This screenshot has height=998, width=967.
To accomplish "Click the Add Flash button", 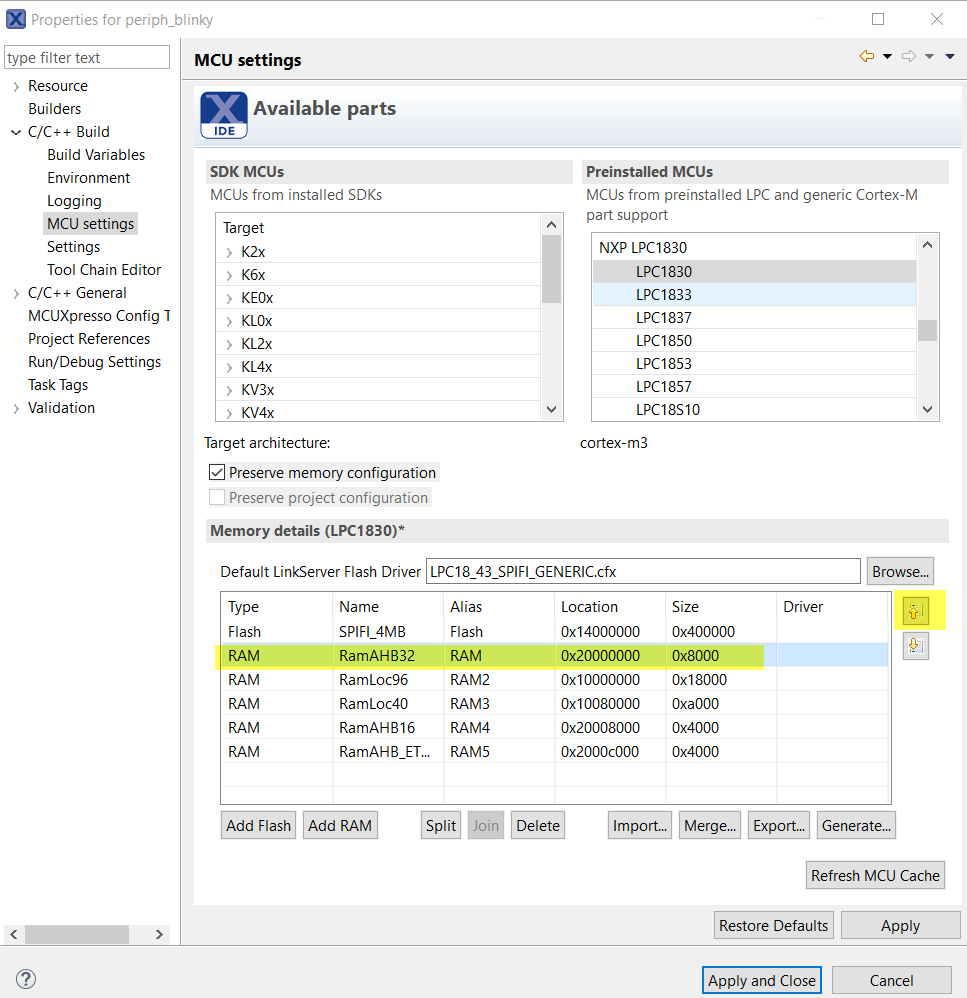I will (x=258, y=826).
